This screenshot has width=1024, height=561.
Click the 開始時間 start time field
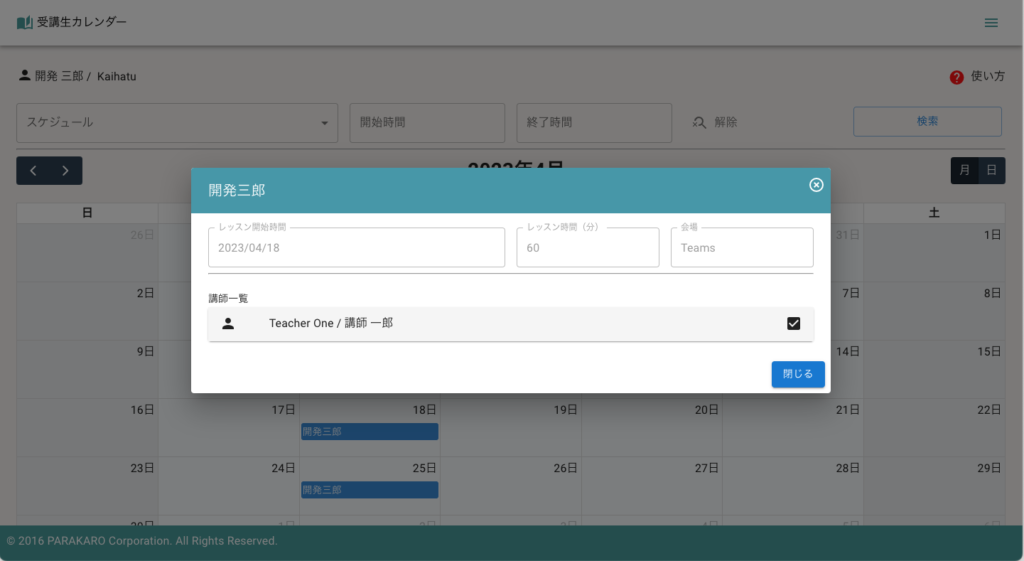(427, 123)
